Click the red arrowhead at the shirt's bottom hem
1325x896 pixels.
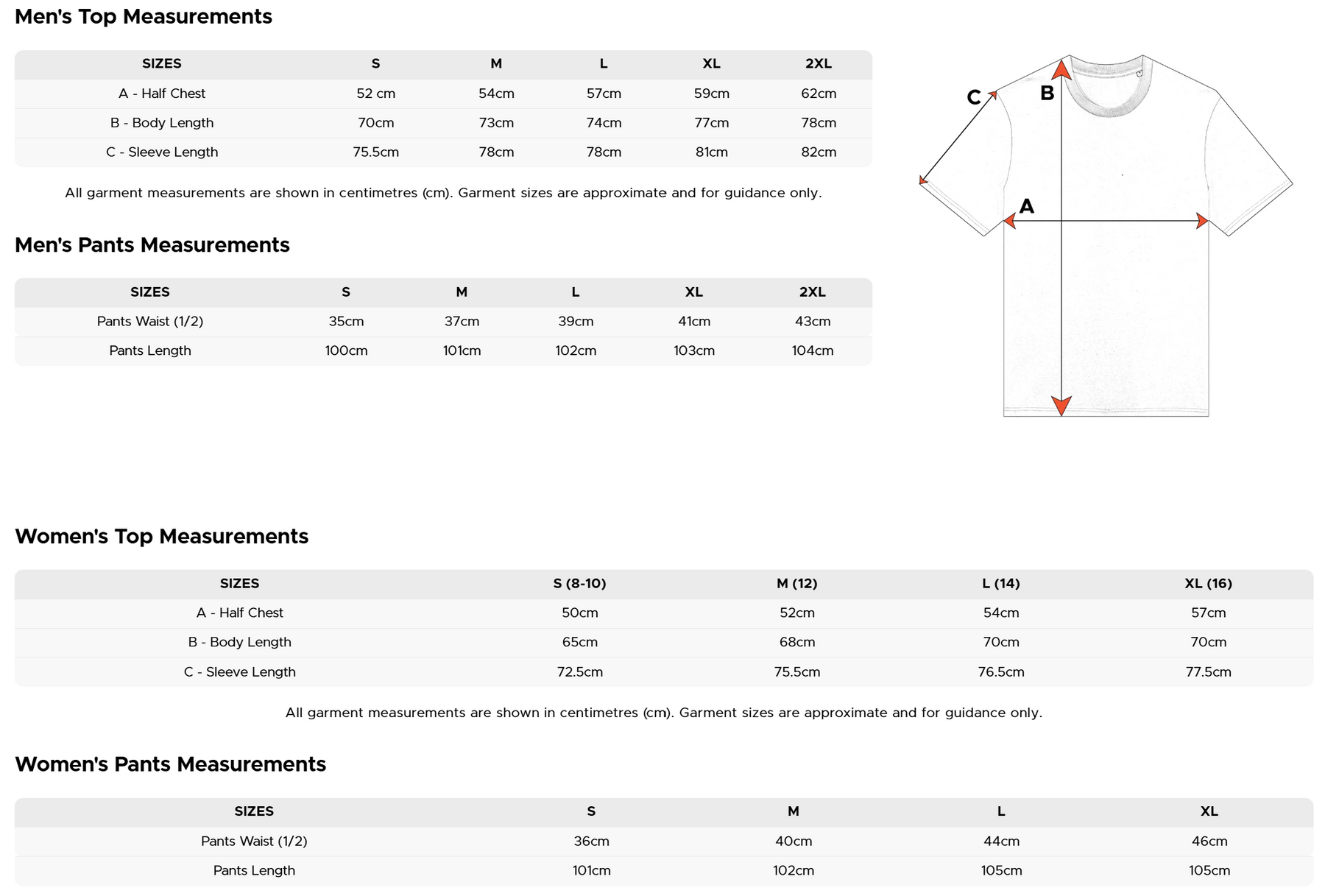(x=1061, y=405)
